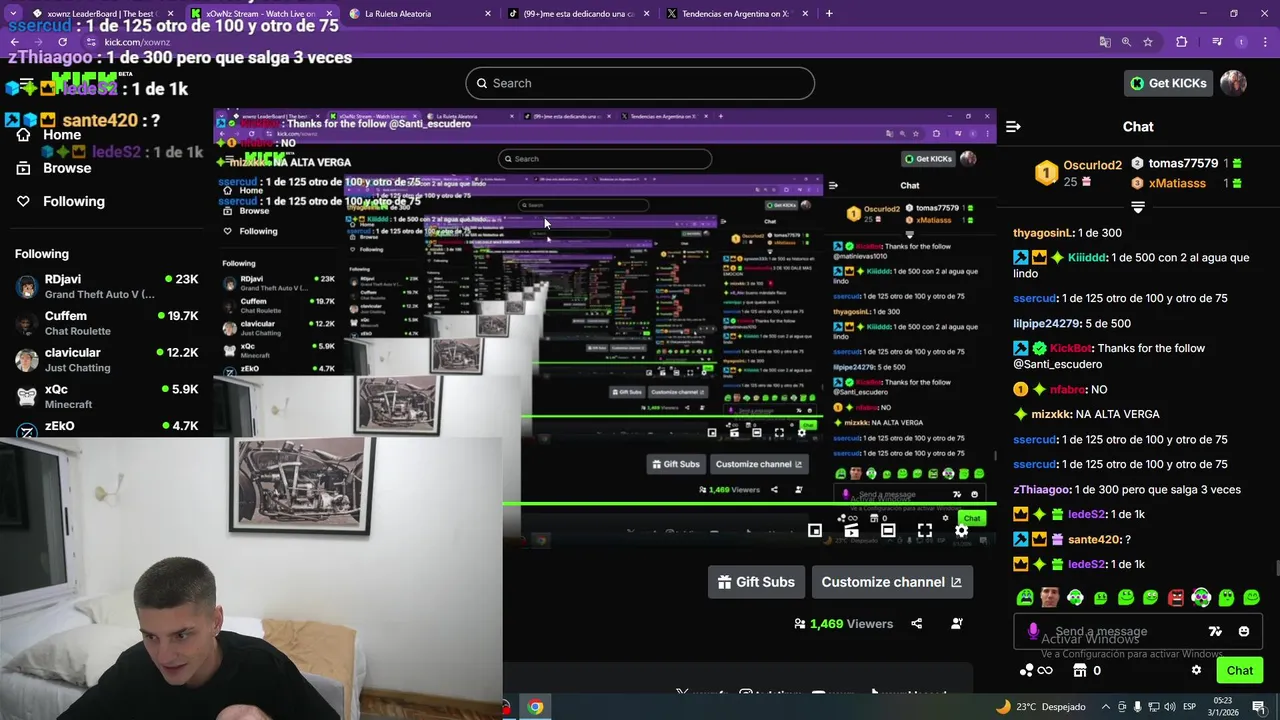Viewport: 1280px width, 720px height.
Task: Insert the red angry emote
Action: point(1176,598)
